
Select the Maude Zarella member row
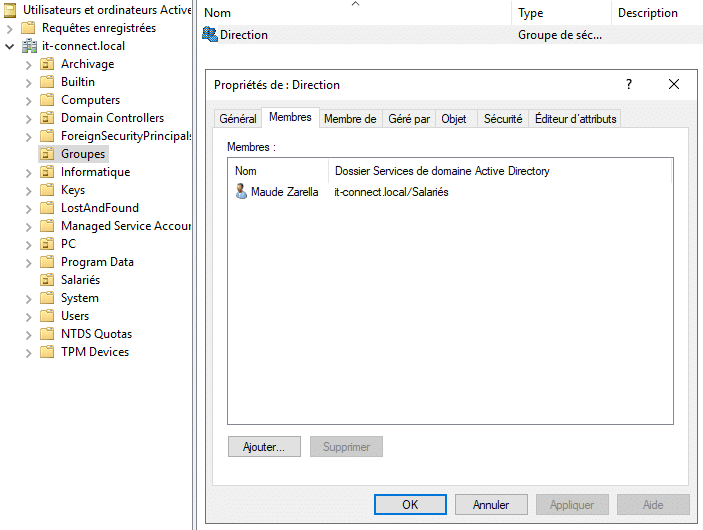[x=450, y=192]
